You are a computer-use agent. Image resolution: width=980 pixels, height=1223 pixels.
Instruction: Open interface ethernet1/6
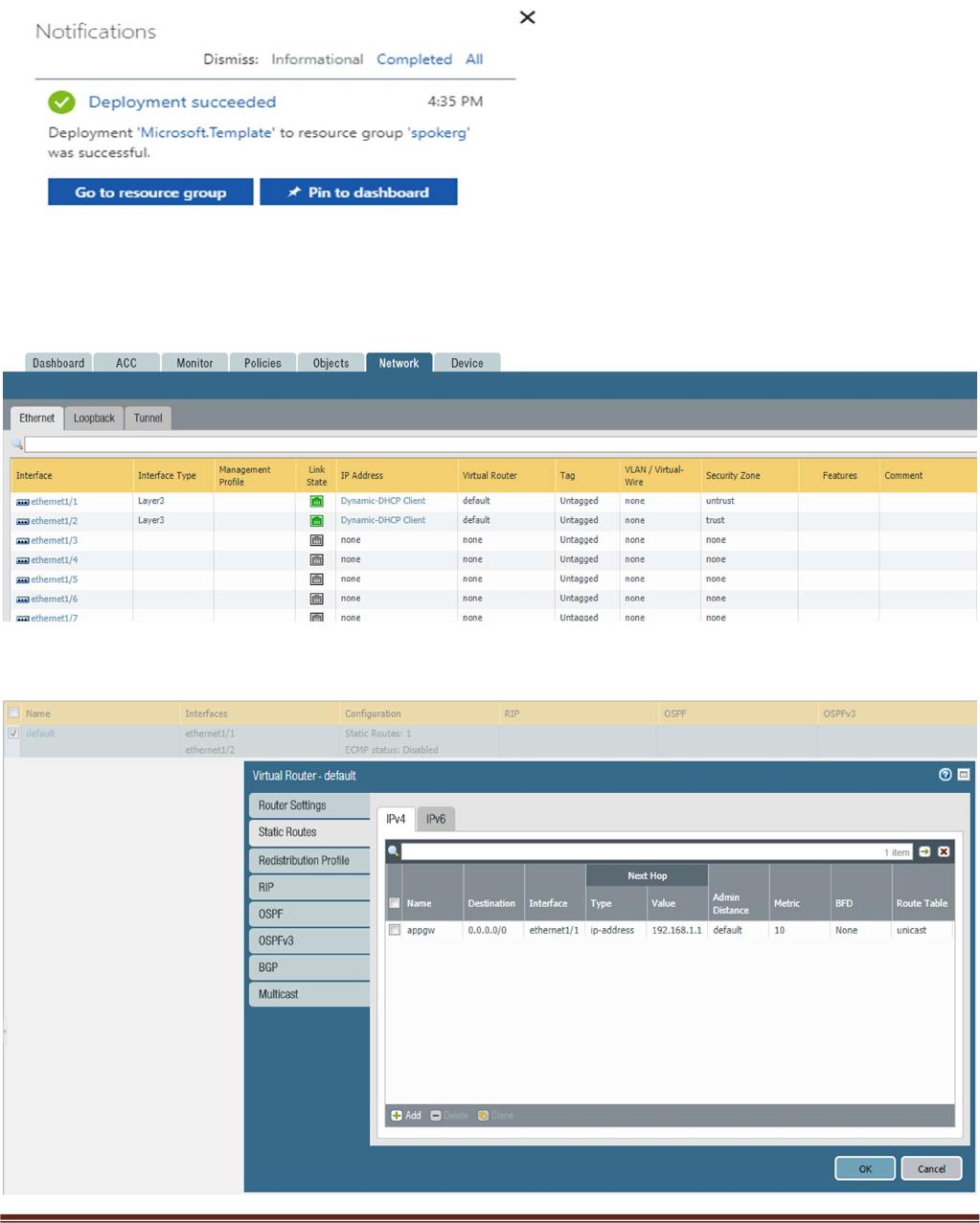pyautogui.click(x=55, y=600)
